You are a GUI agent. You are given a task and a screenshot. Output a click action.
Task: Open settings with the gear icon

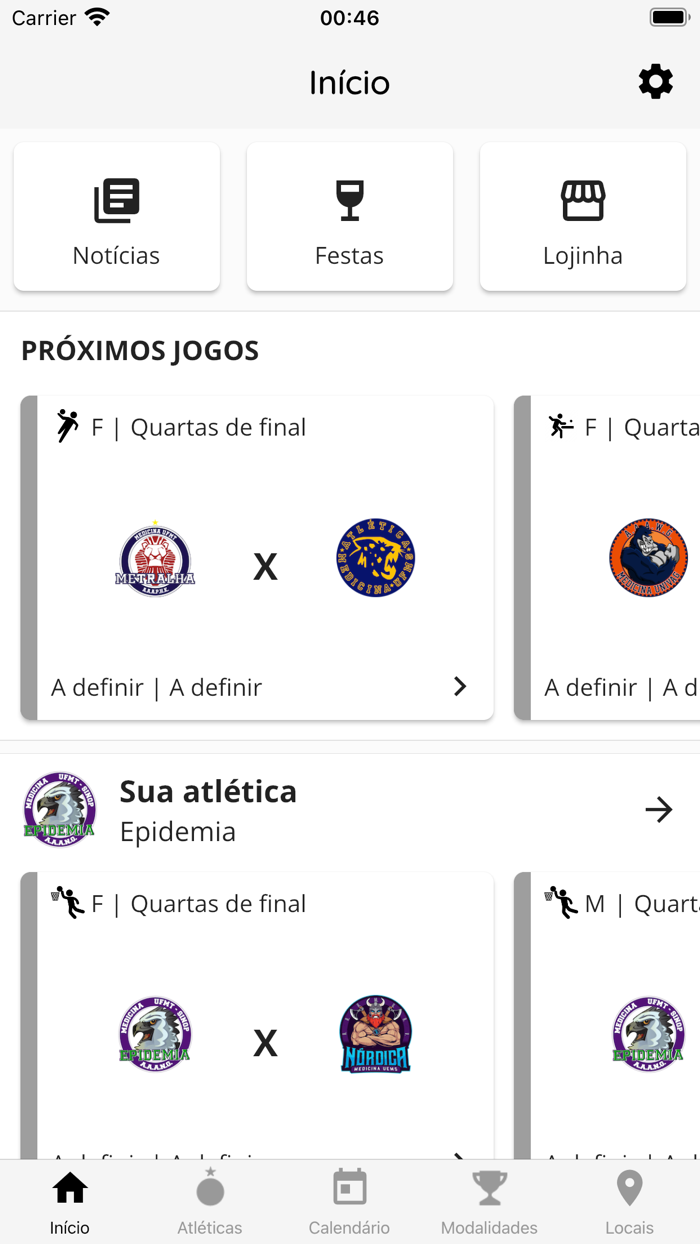[655, 82]
